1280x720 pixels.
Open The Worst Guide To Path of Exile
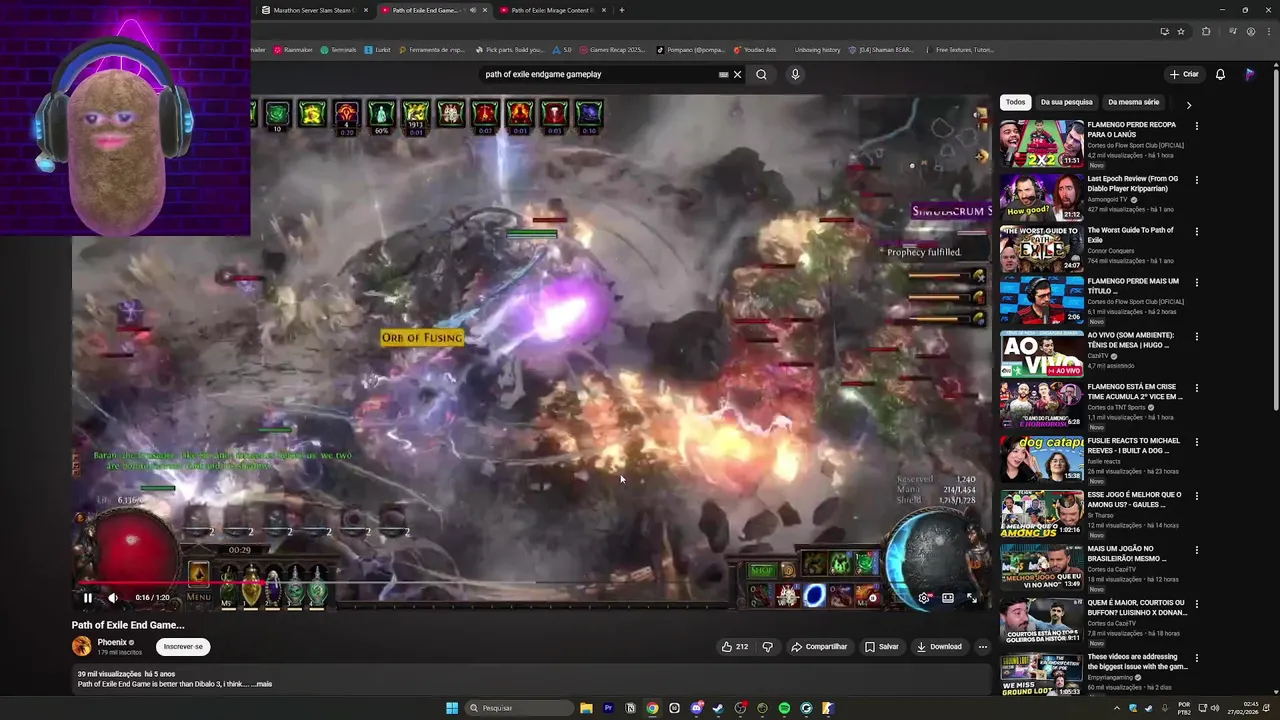(1041, 249)
